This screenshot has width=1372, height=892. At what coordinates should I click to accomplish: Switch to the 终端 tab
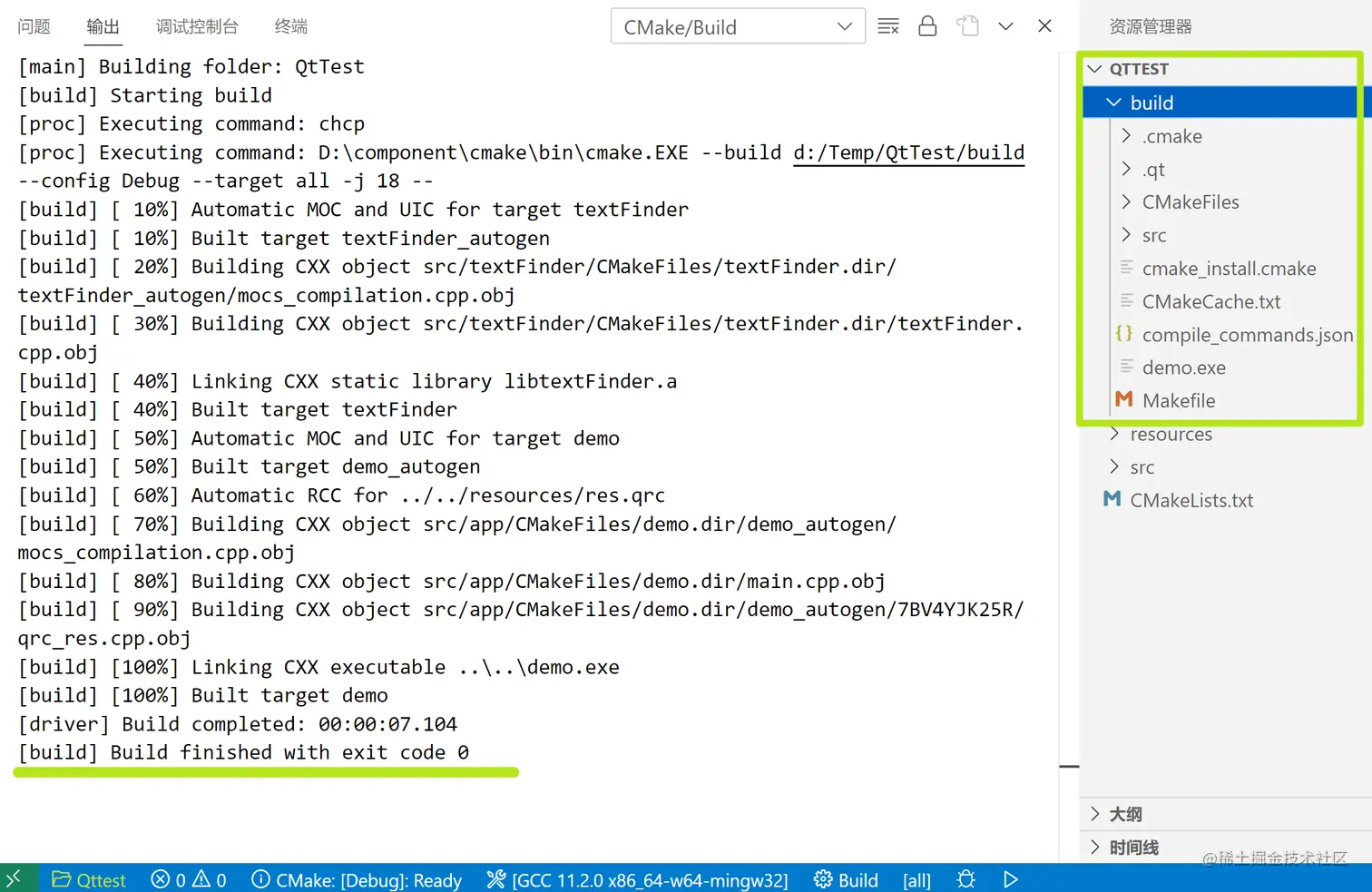point(291,26)
